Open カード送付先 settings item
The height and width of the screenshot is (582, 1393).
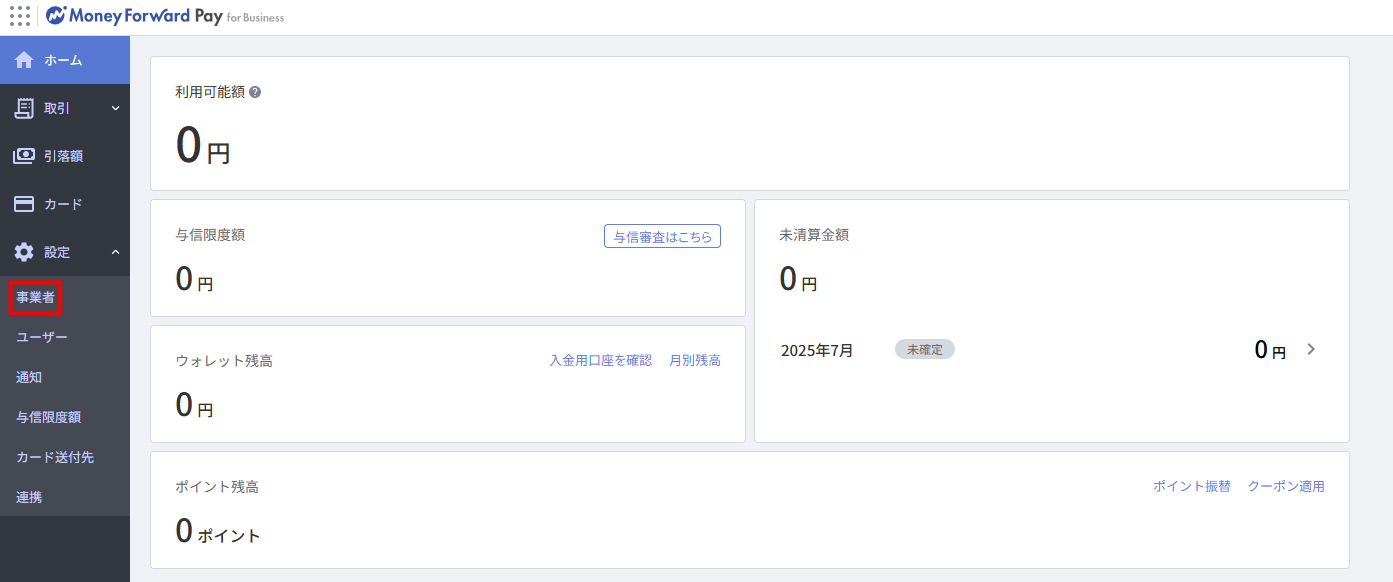point(55,457)
